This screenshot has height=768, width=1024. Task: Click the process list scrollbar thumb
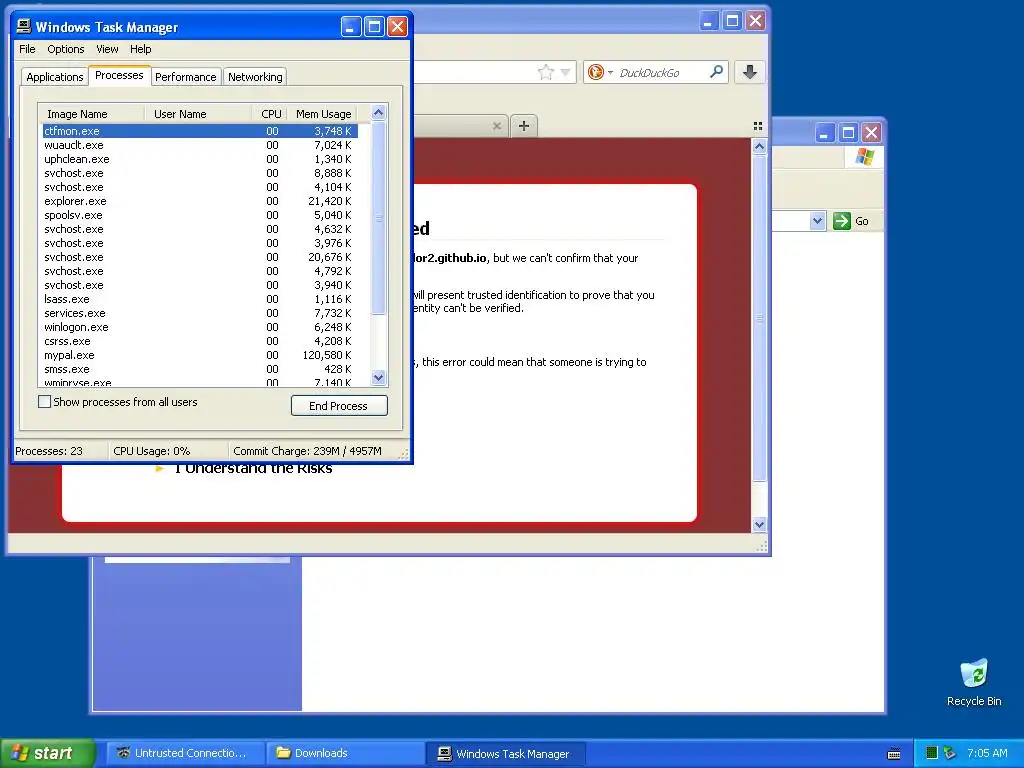[x=378, y=219]
